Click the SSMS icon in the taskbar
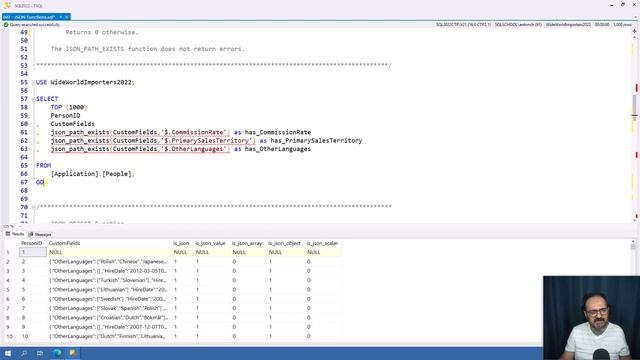This screenshot has width=640, height=360. pyautogui.click(x=73, y=353)
